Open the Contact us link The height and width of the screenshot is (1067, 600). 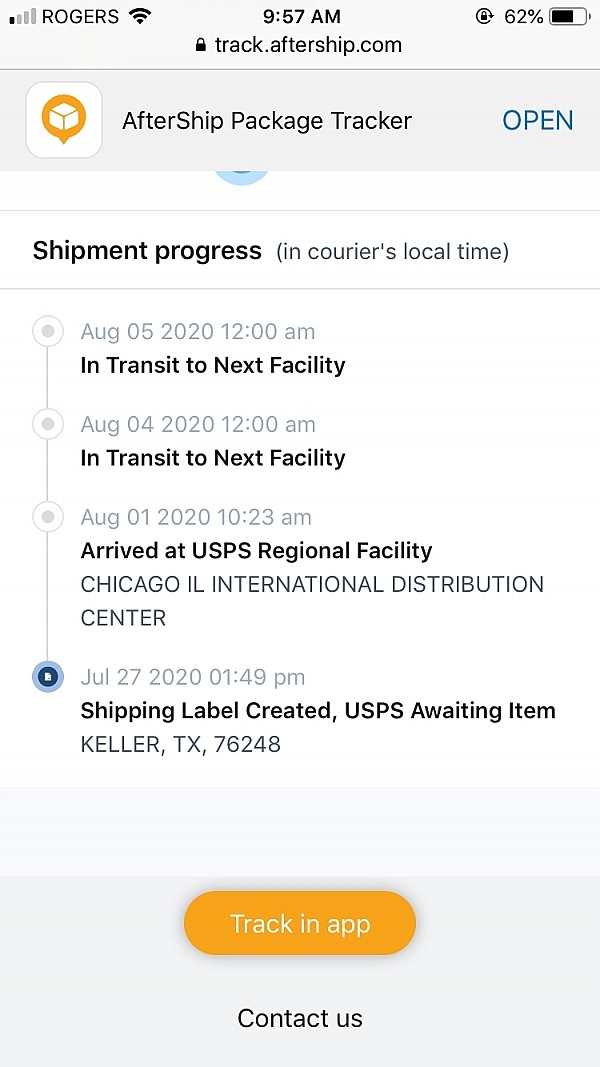(x=300, y=1018)
